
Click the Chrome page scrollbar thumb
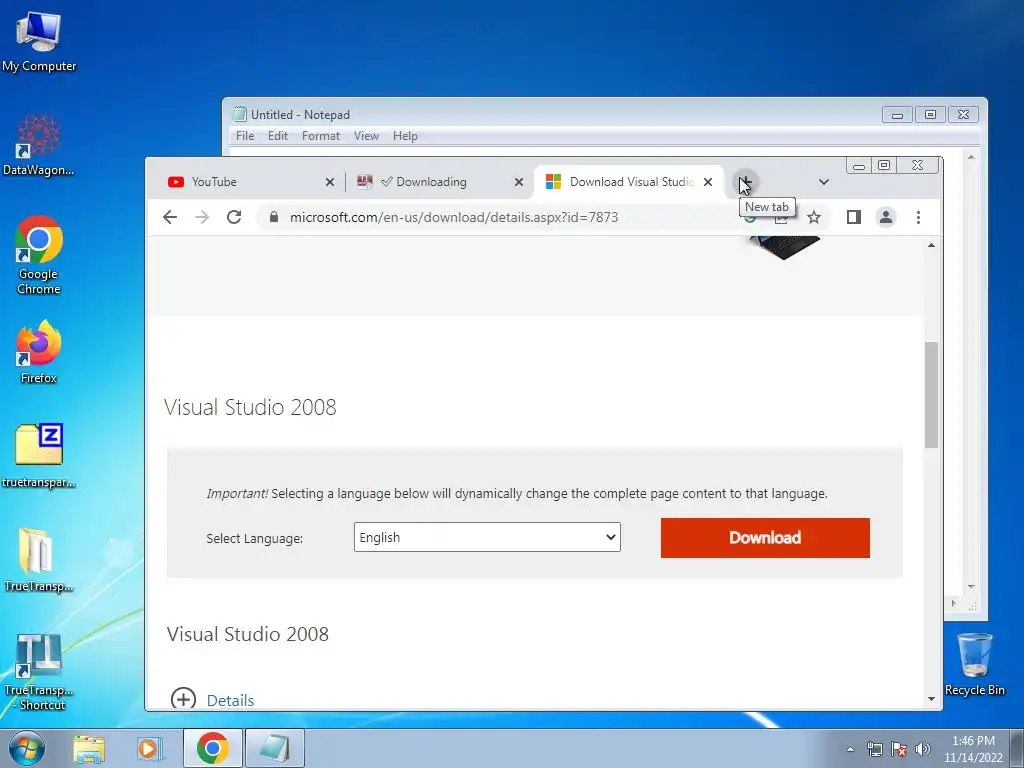pyautogui.click(x=931, y=394)
